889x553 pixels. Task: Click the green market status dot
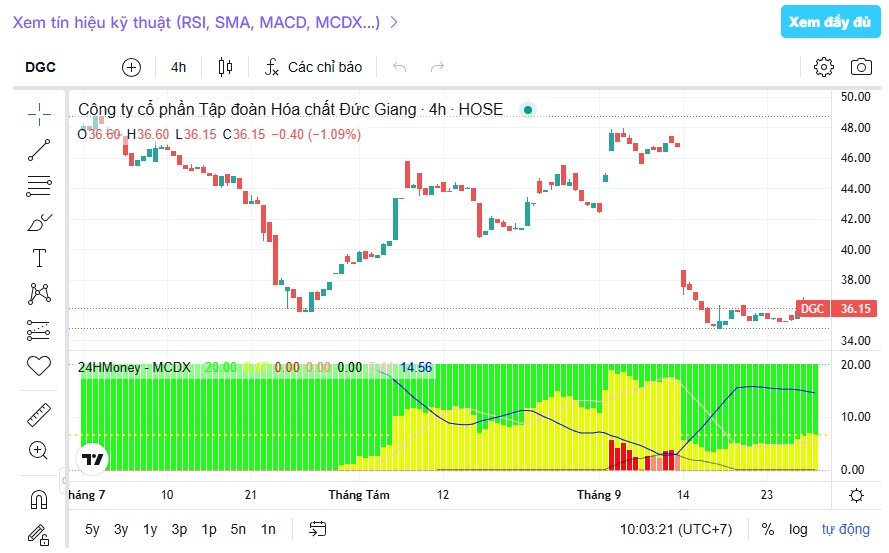click(x=528, y=109)
